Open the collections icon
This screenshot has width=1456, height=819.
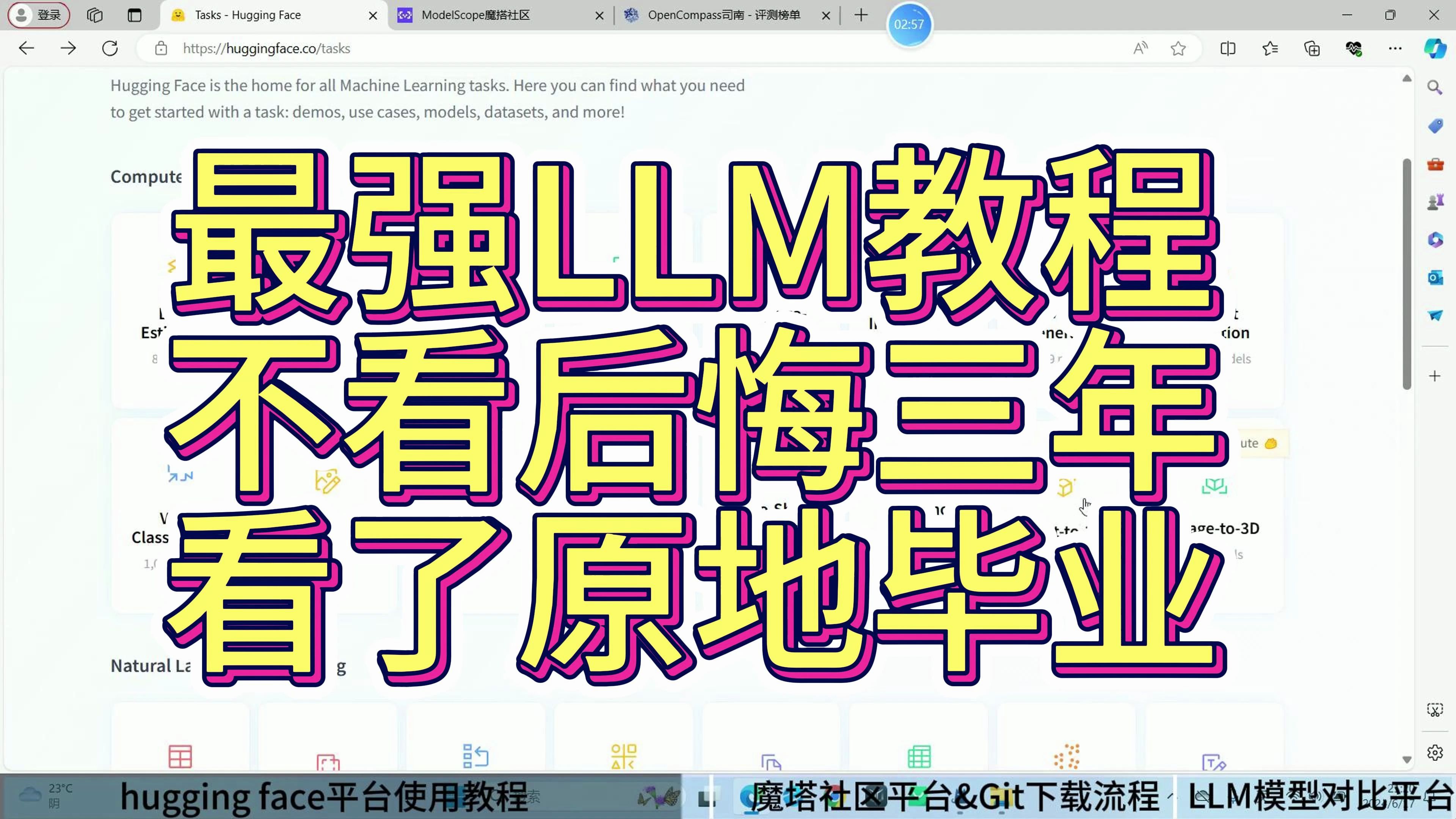1312,49
